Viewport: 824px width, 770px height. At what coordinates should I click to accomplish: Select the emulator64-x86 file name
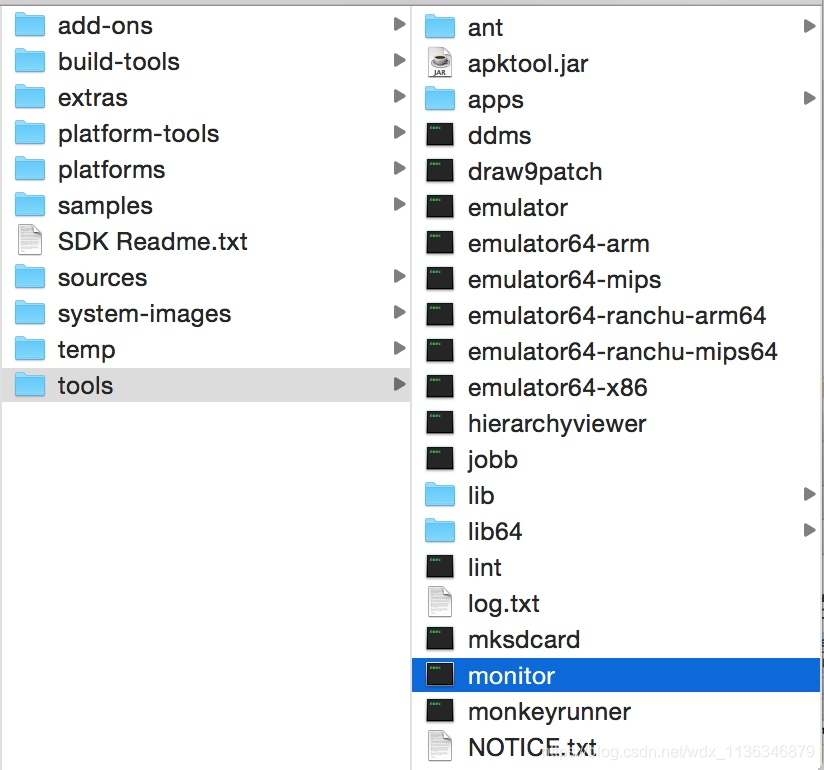coord(558,387)
